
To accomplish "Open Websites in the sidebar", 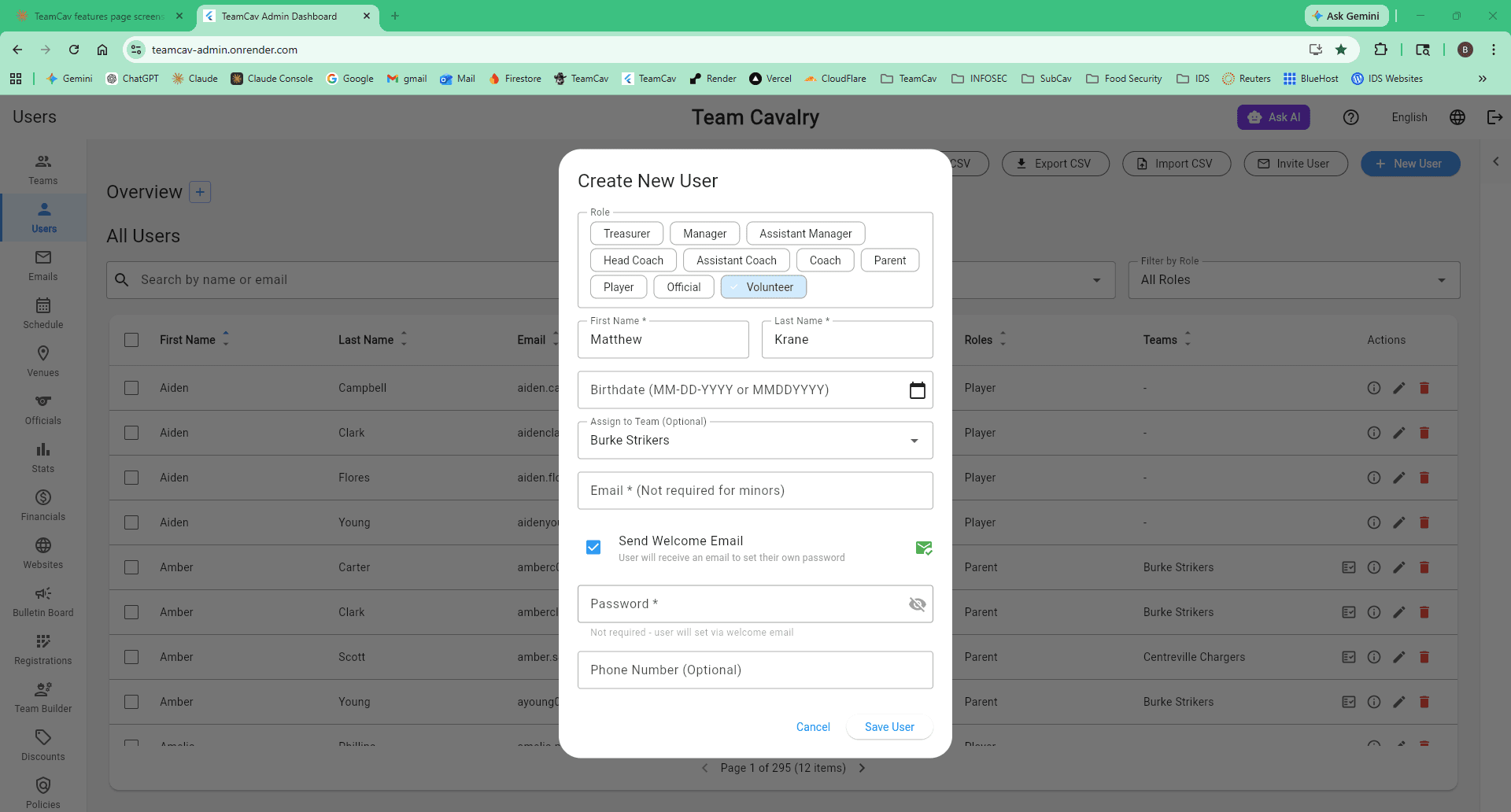I will (43, 554).
